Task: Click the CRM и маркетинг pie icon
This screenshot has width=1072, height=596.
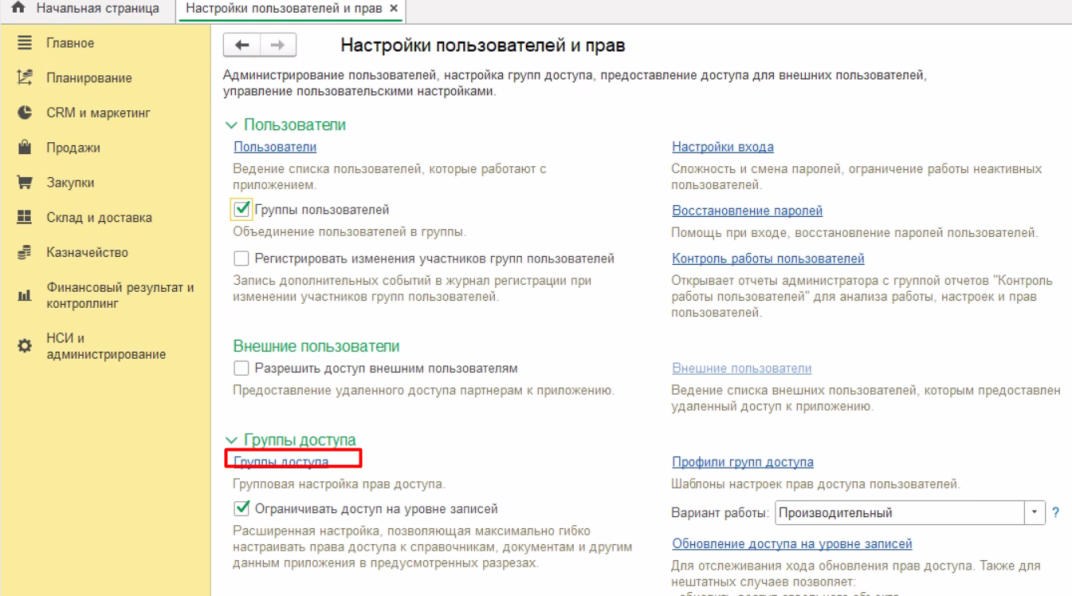Action: (25, 113)
